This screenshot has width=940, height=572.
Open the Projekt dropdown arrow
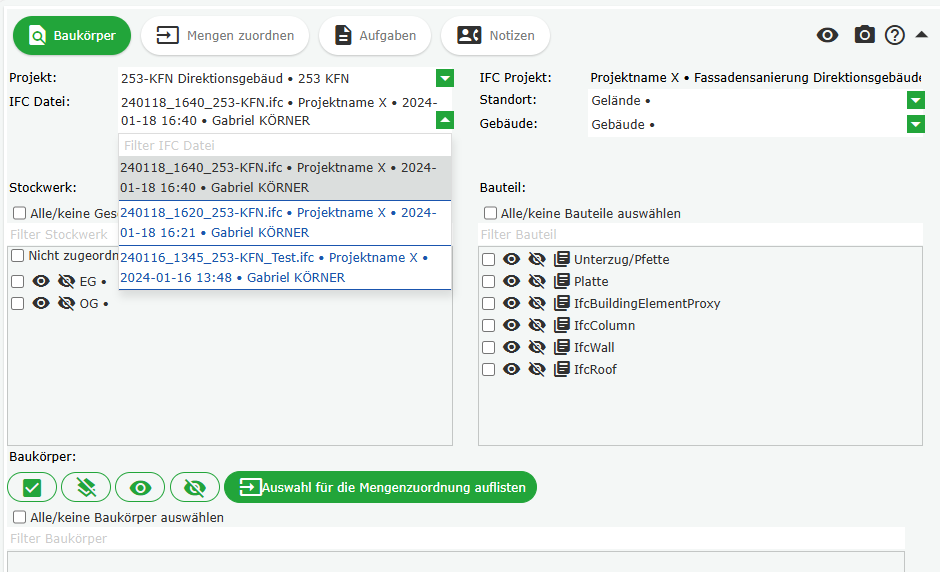(445, 79)
